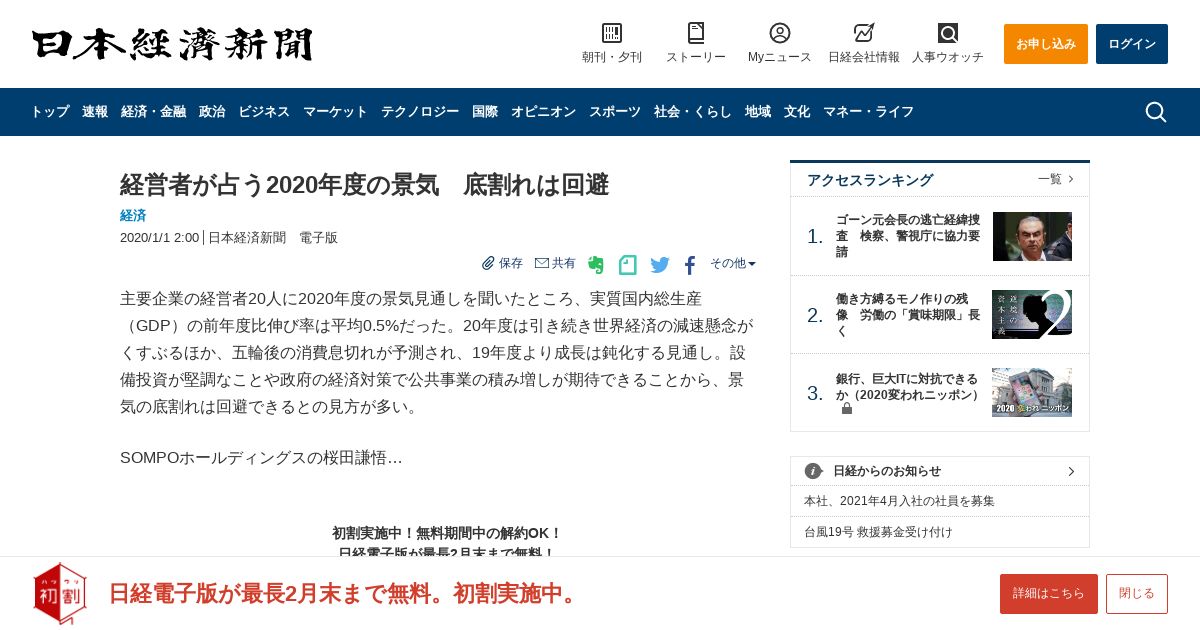Expand the その他 share dropdown
This screenshot has width=1200, height=630.
(x=733, y=263)
